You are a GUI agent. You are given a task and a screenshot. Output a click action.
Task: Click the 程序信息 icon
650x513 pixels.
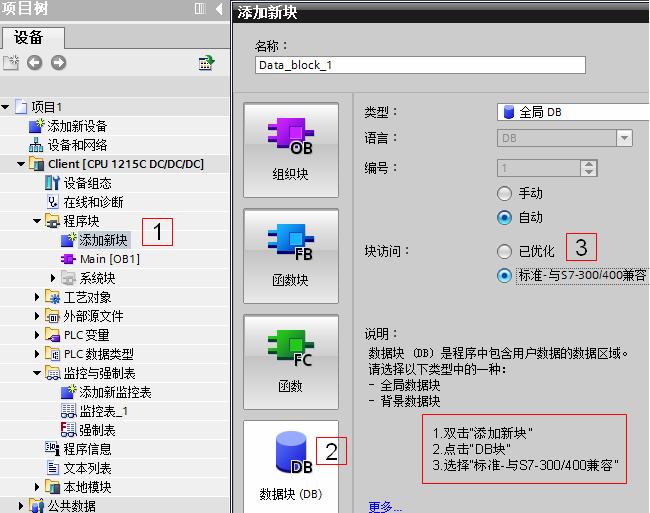52,449
